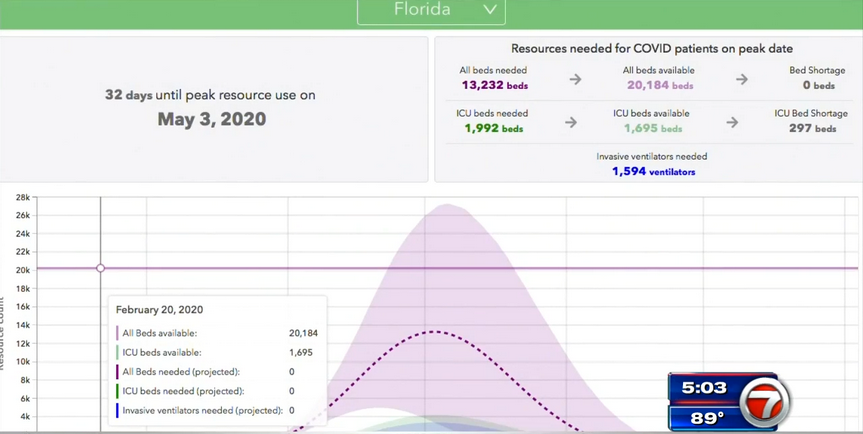Click the 1,594 ventilators figure

coord(653,172)
